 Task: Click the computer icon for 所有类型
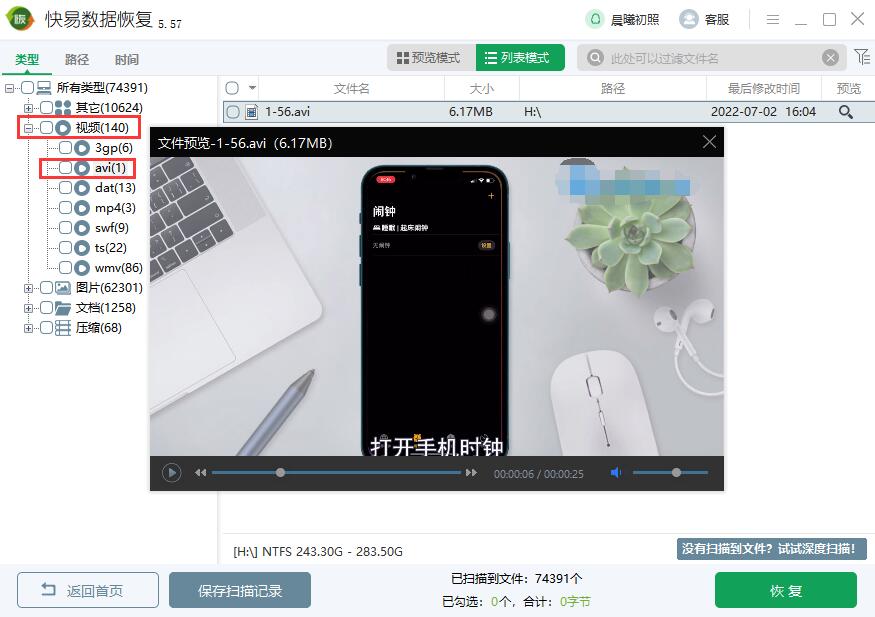coord(44,88)
